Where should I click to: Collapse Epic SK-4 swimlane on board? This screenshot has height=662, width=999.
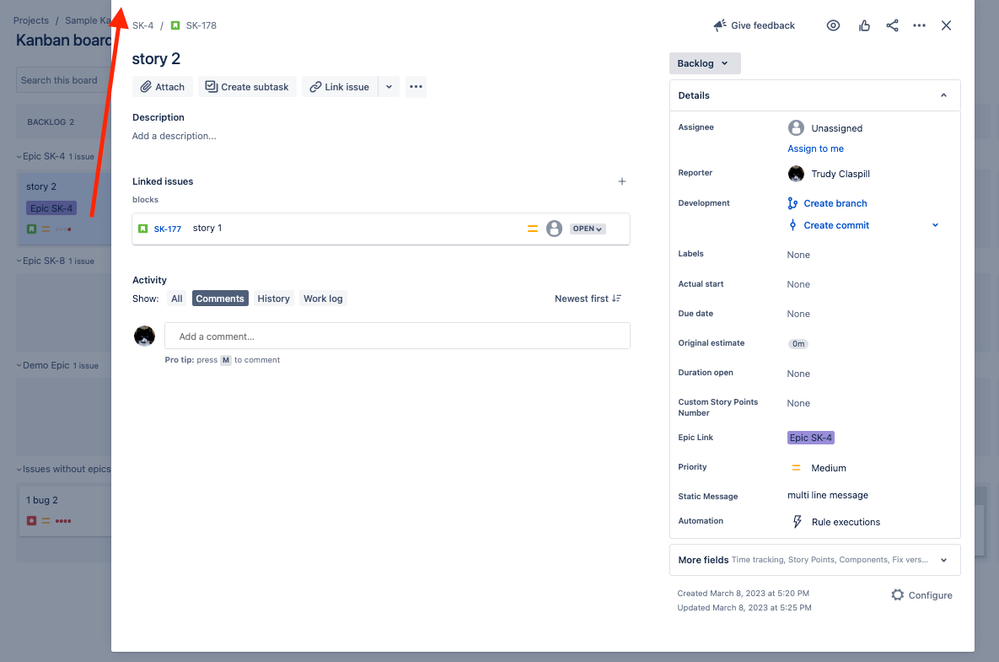click(x=19, y=156)
